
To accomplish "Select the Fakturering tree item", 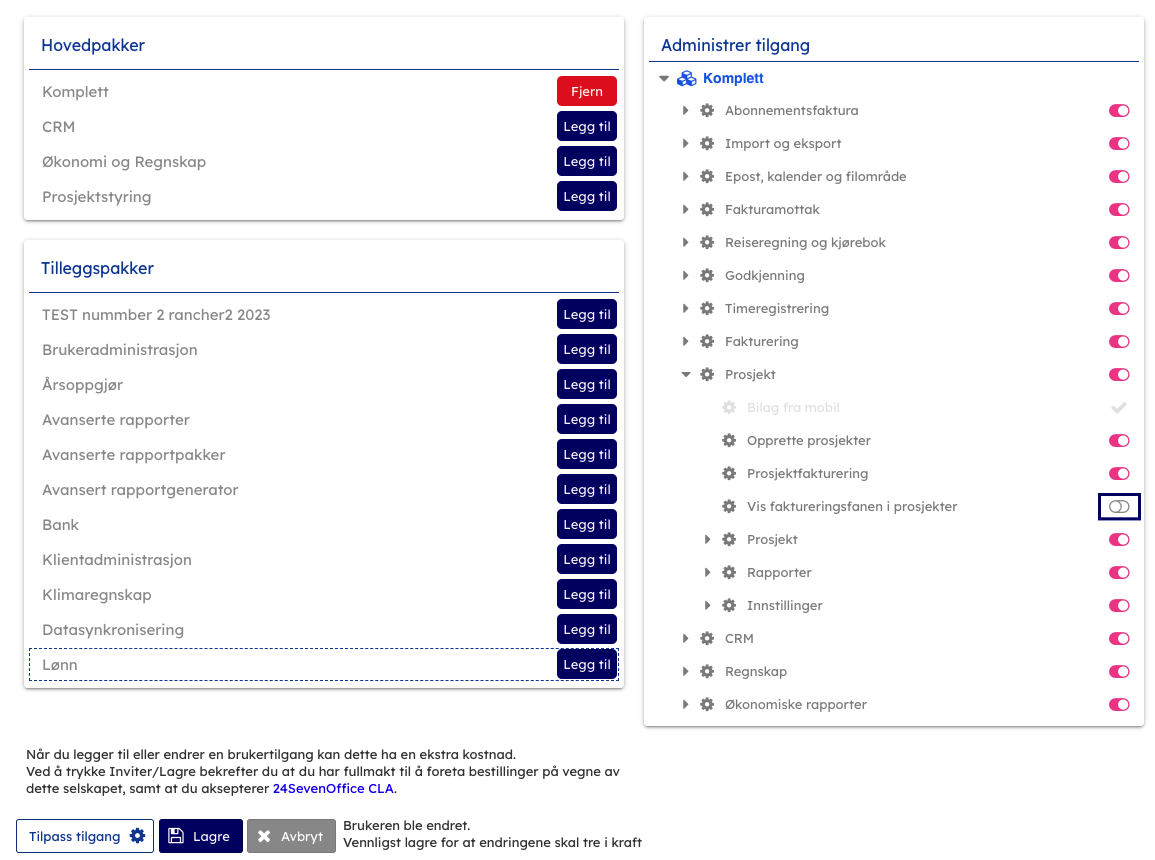I will [761, 342].
